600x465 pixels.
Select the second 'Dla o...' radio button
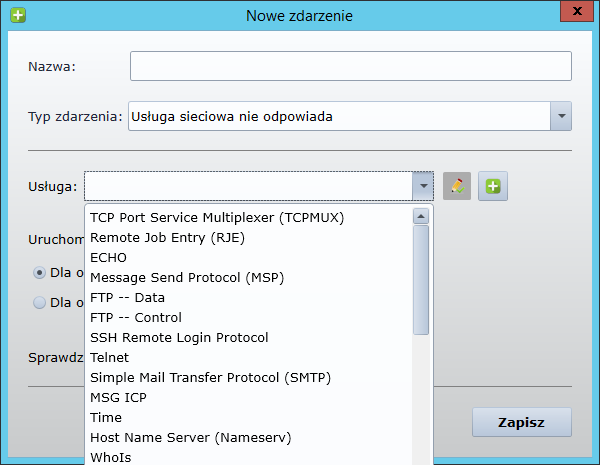click(x=39, y=302)
